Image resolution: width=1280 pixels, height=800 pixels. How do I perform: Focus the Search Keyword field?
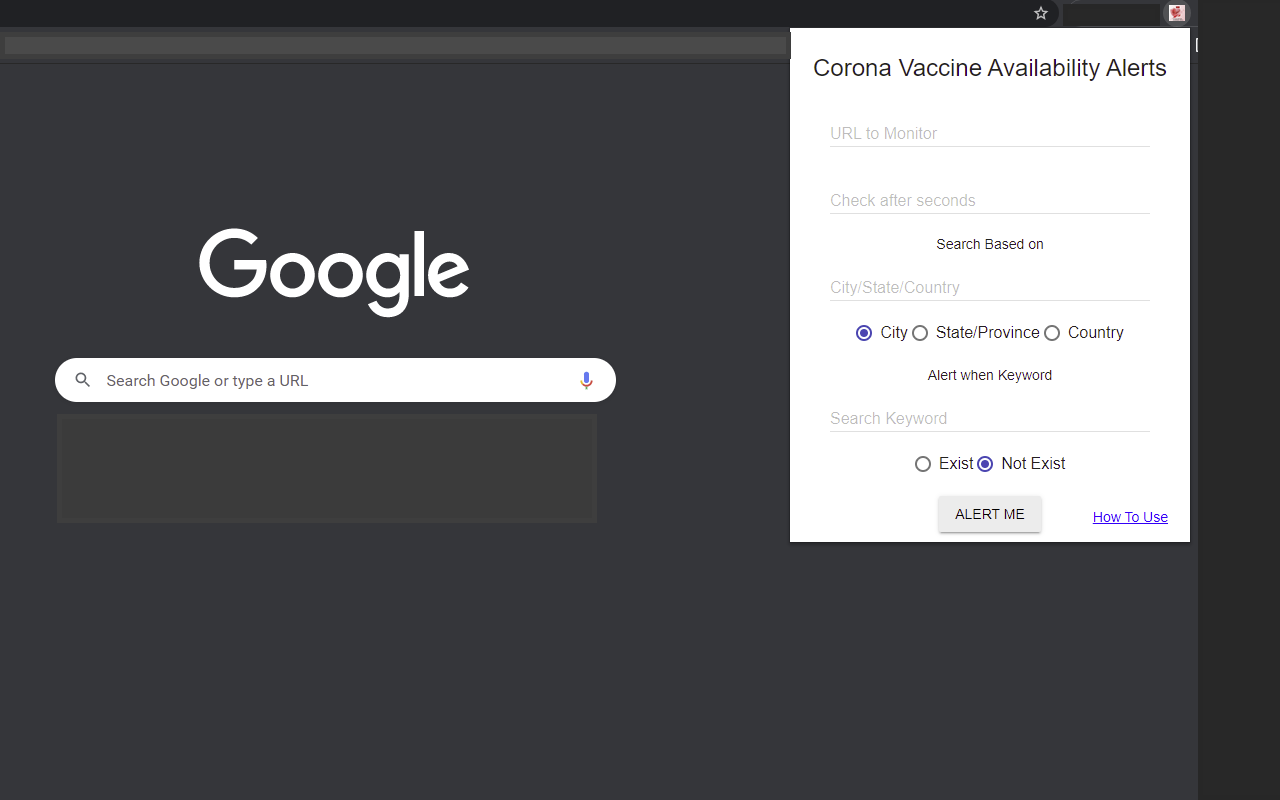pos(990,418)
